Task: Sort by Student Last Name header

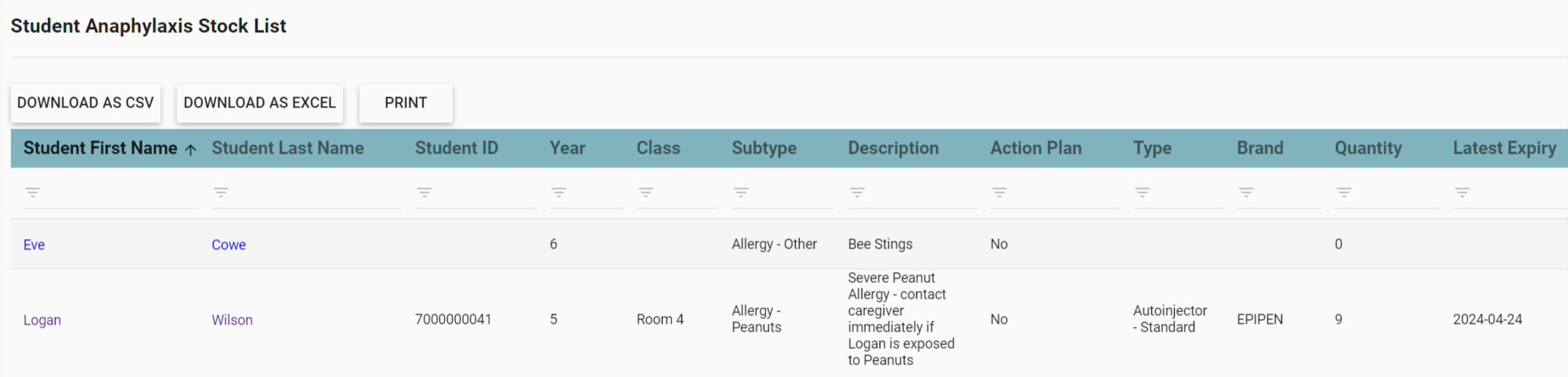Action: point(287,148)
